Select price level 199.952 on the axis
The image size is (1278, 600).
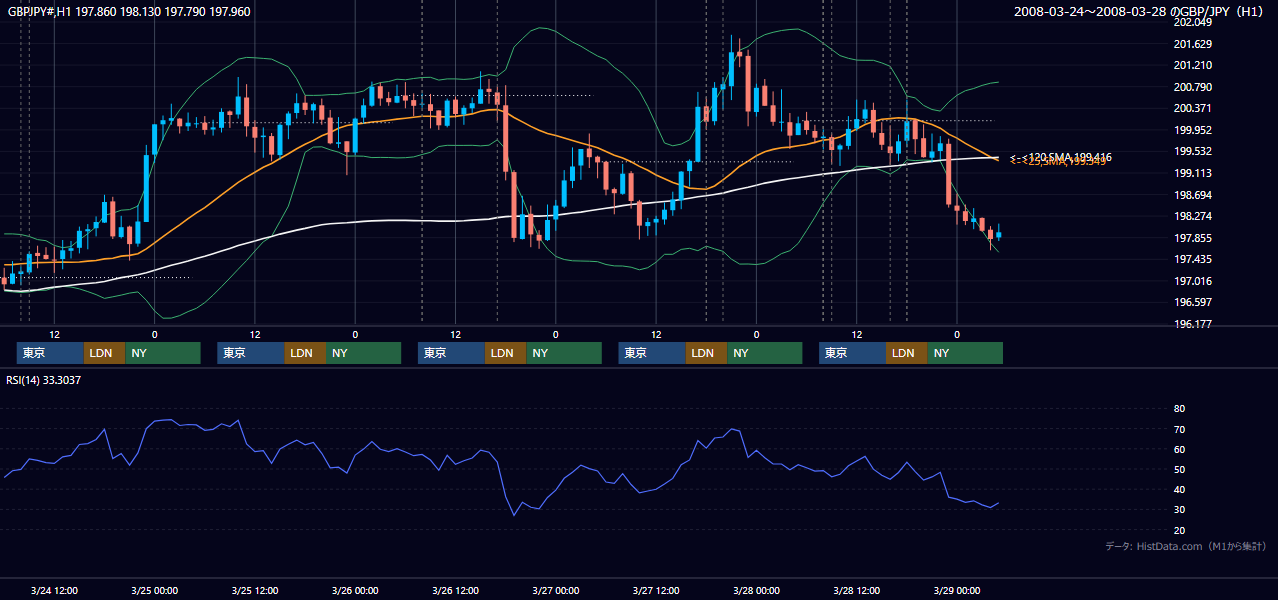coord(1194,130)
